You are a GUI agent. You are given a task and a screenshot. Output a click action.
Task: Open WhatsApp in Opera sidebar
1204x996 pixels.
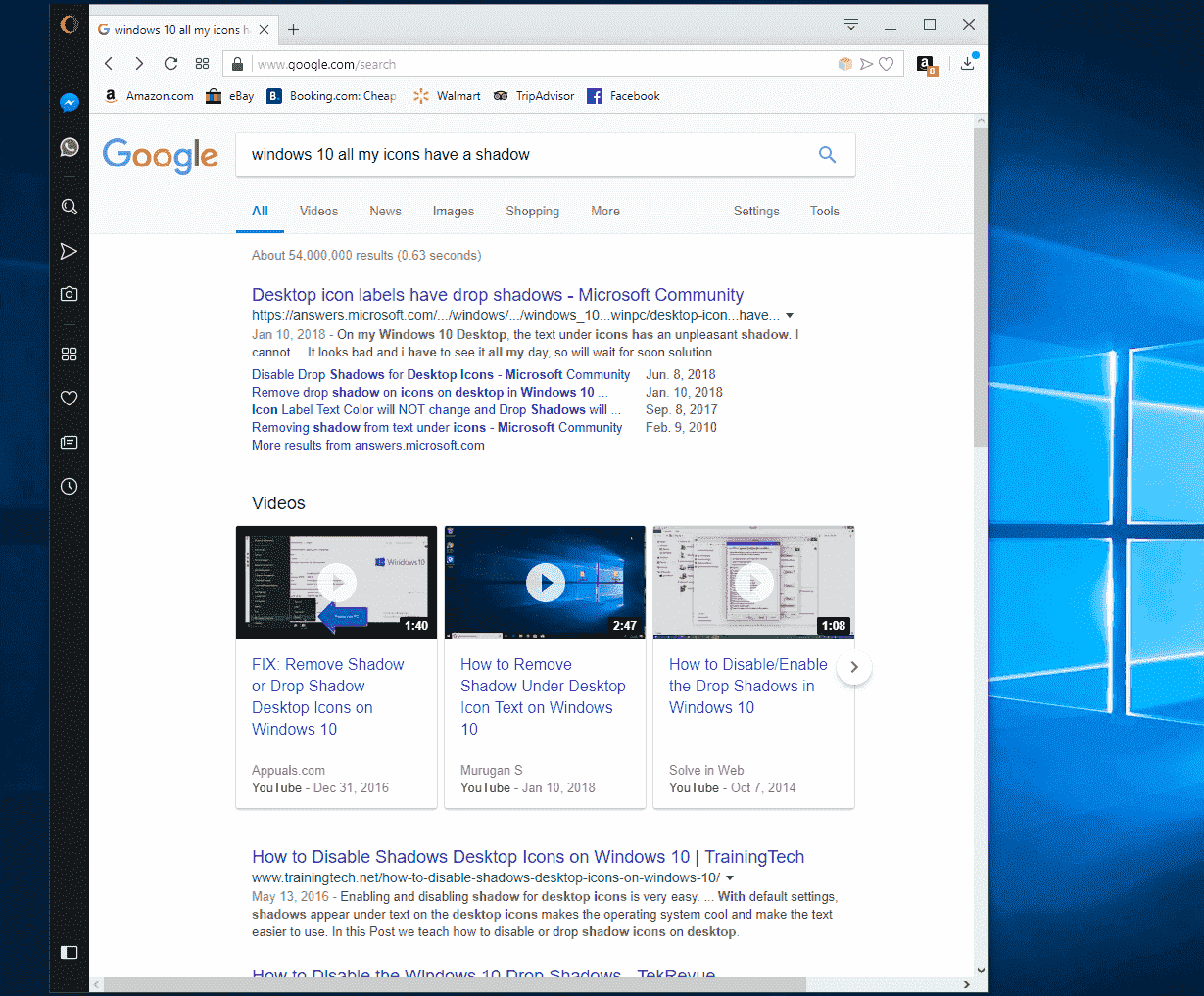(69, 147)
